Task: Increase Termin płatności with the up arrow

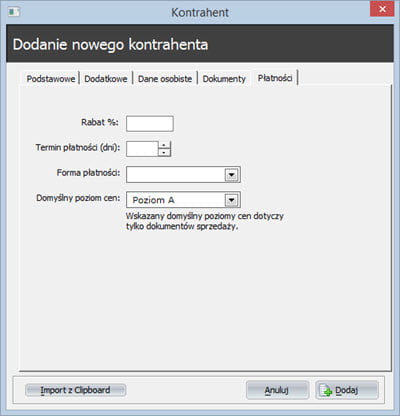Action: [164, 145]
